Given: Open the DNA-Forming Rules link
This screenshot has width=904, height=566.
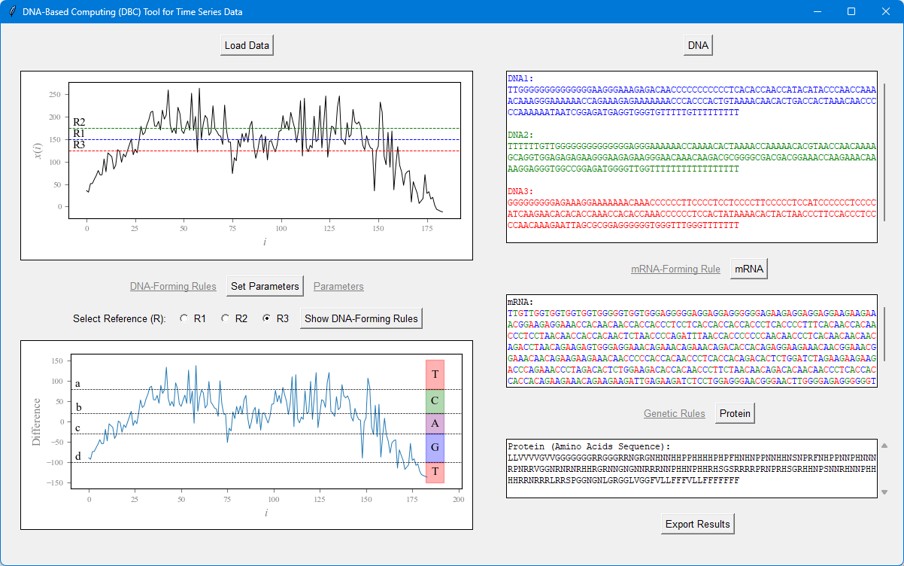Looking at the screenshot, I should click(x=173, y=286).
